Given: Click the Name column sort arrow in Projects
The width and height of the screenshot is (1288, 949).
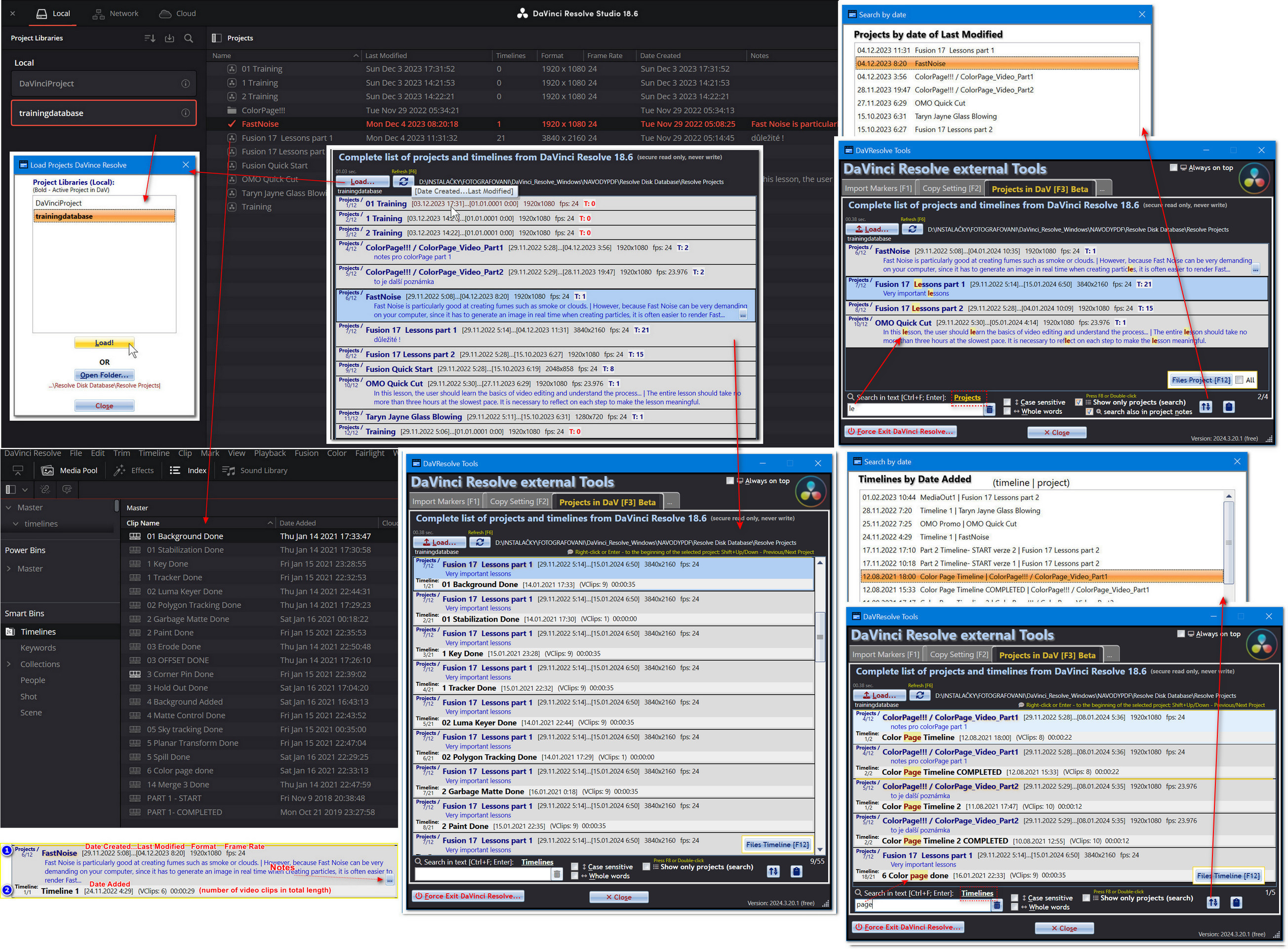Looking at the screenshot, I should [356, 56].
